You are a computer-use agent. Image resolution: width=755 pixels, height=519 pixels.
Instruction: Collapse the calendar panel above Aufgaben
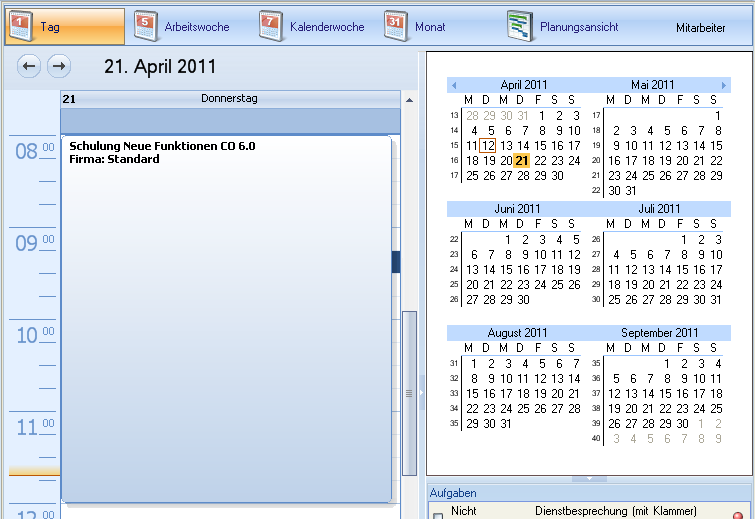point(589,479)
